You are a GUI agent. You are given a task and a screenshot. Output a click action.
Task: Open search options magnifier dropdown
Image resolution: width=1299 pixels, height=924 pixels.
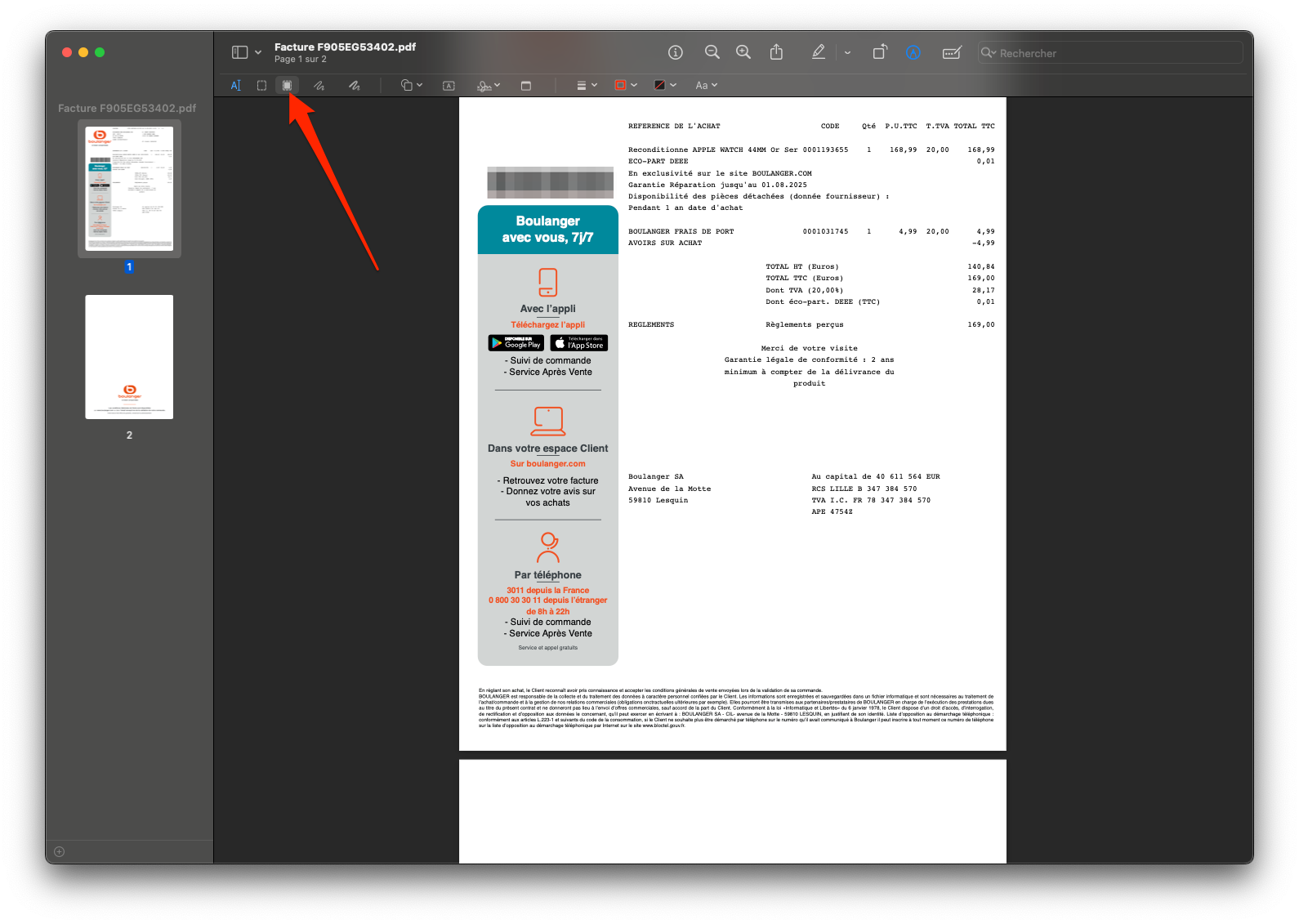pyautogui.click(x=989, y=52)
